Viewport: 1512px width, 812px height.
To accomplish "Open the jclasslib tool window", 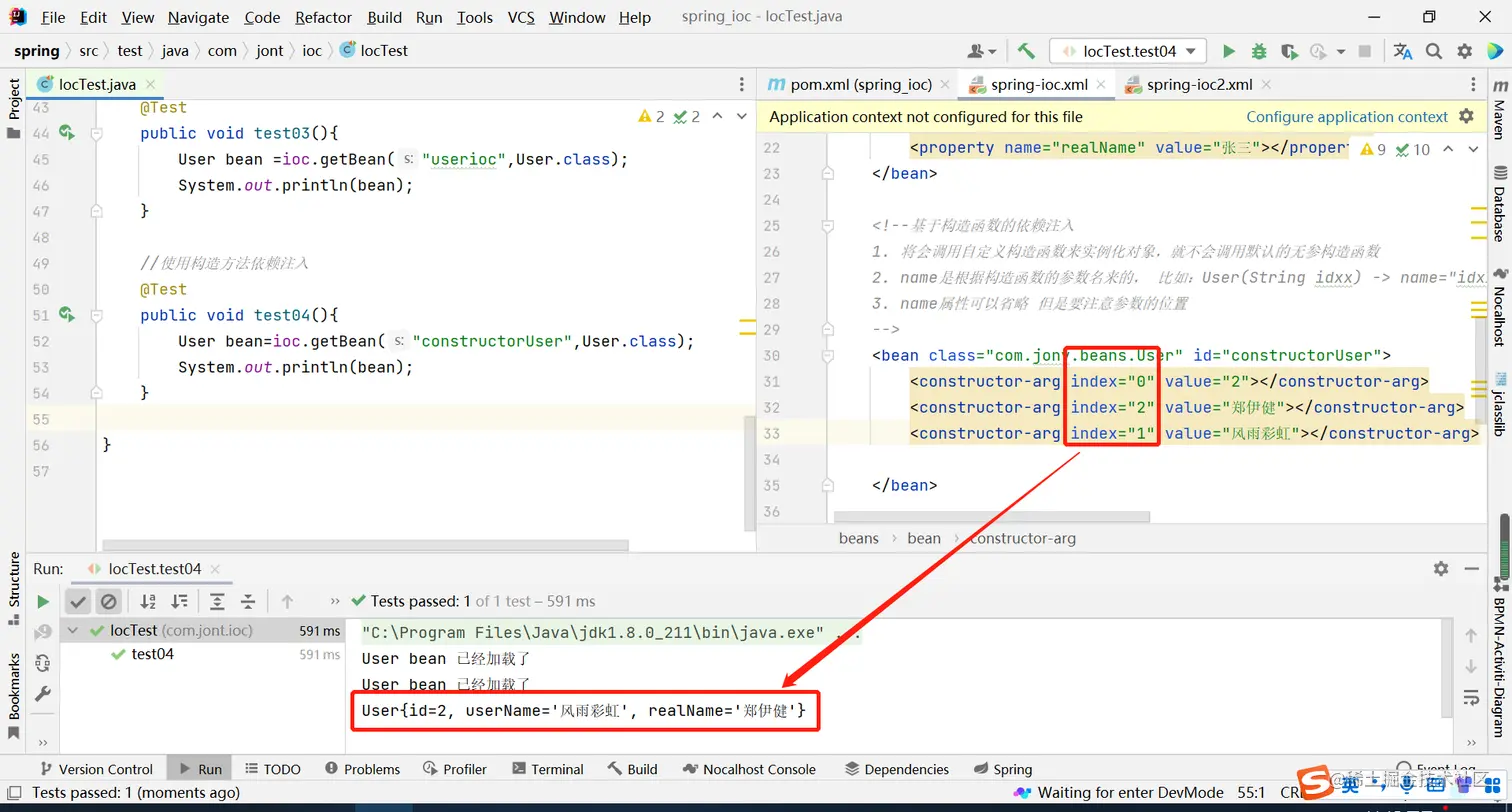I will tap(1498, 405).
